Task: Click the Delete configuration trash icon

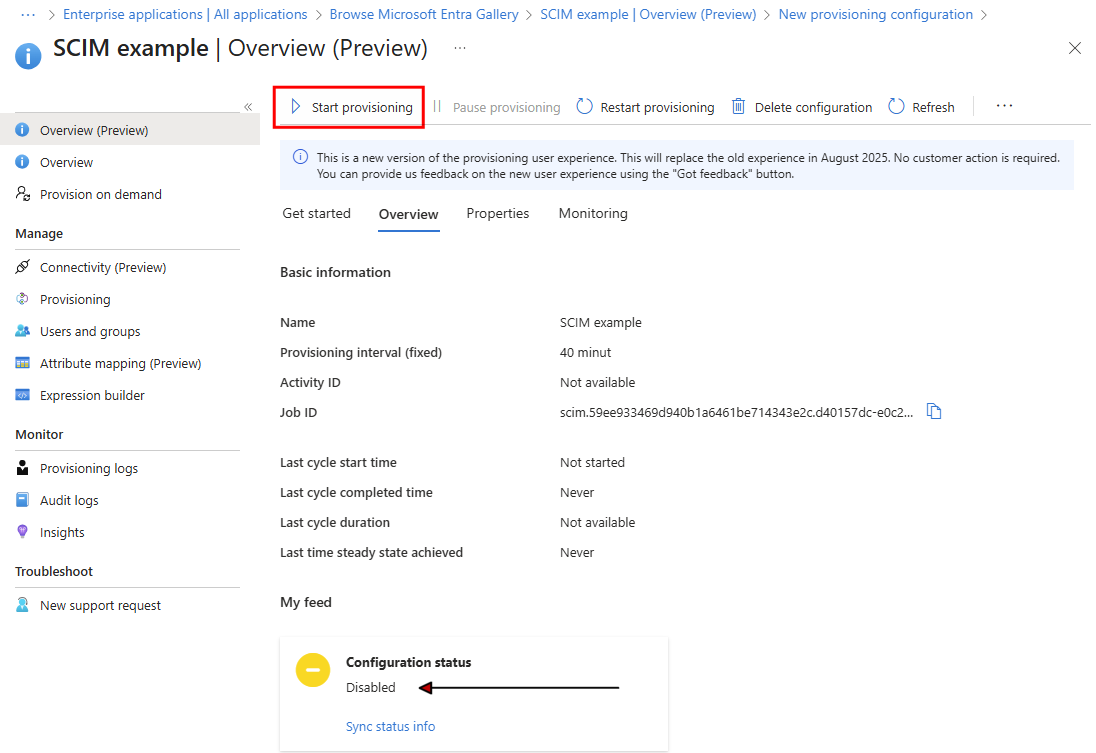Action: click(x=738, y=106)
